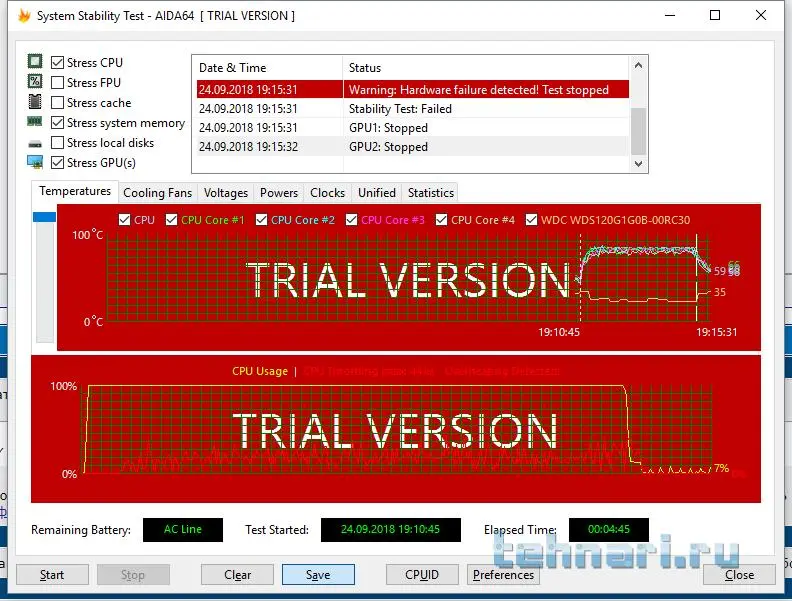This screenshot has width=792, height=601.
Task: Click the AC Line battery value
Action: 183,529
